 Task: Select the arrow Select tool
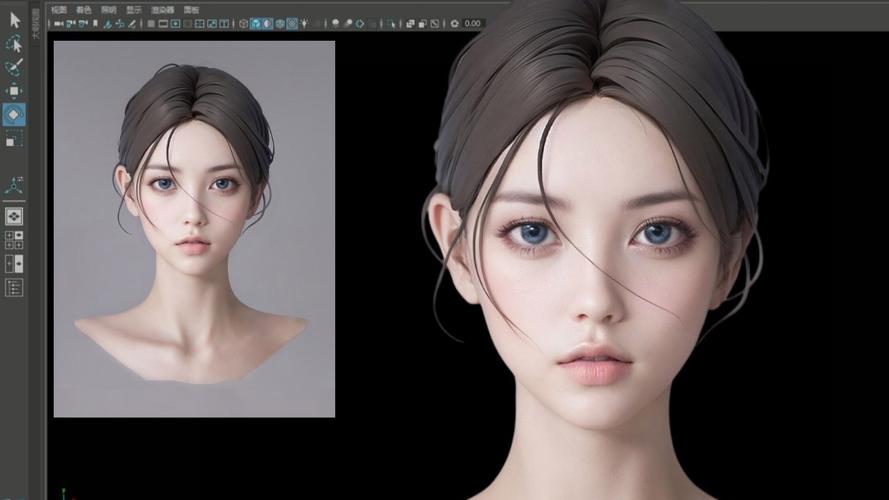click(x=14, y=19)
